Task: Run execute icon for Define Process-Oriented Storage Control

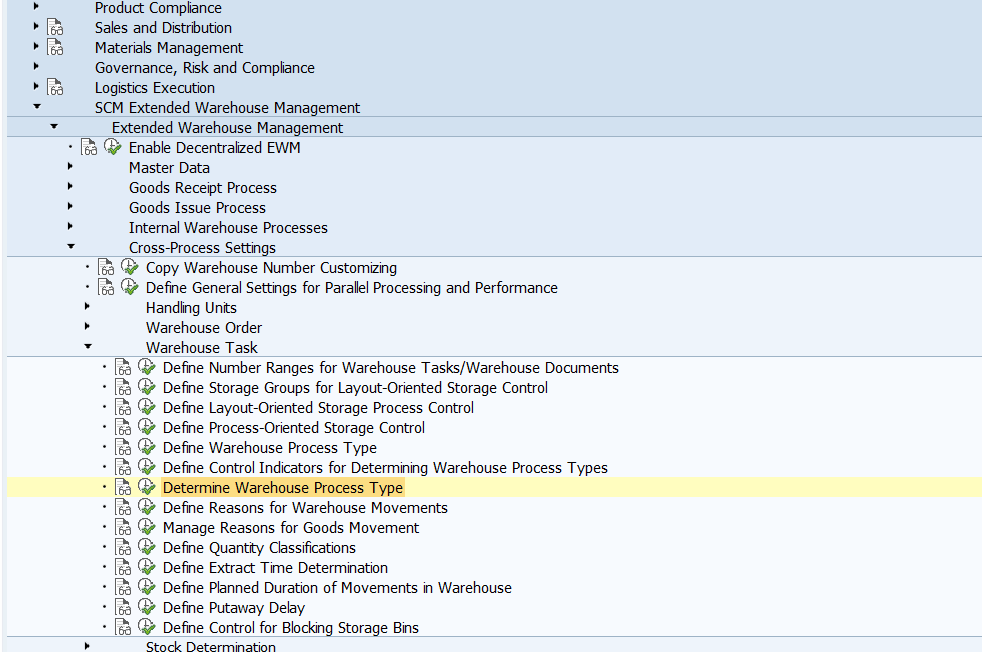Action: click(147, 427)
